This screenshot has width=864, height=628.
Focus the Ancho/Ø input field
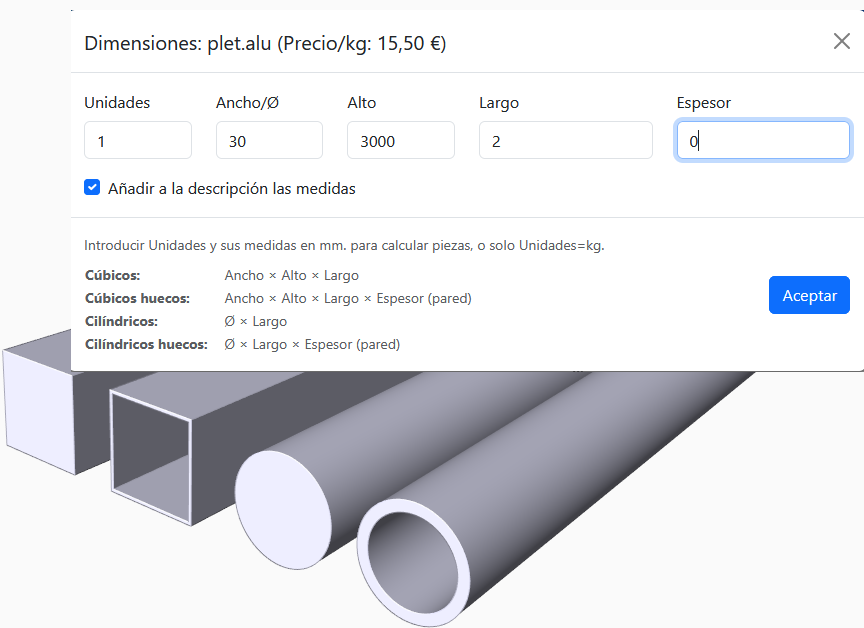269,141
